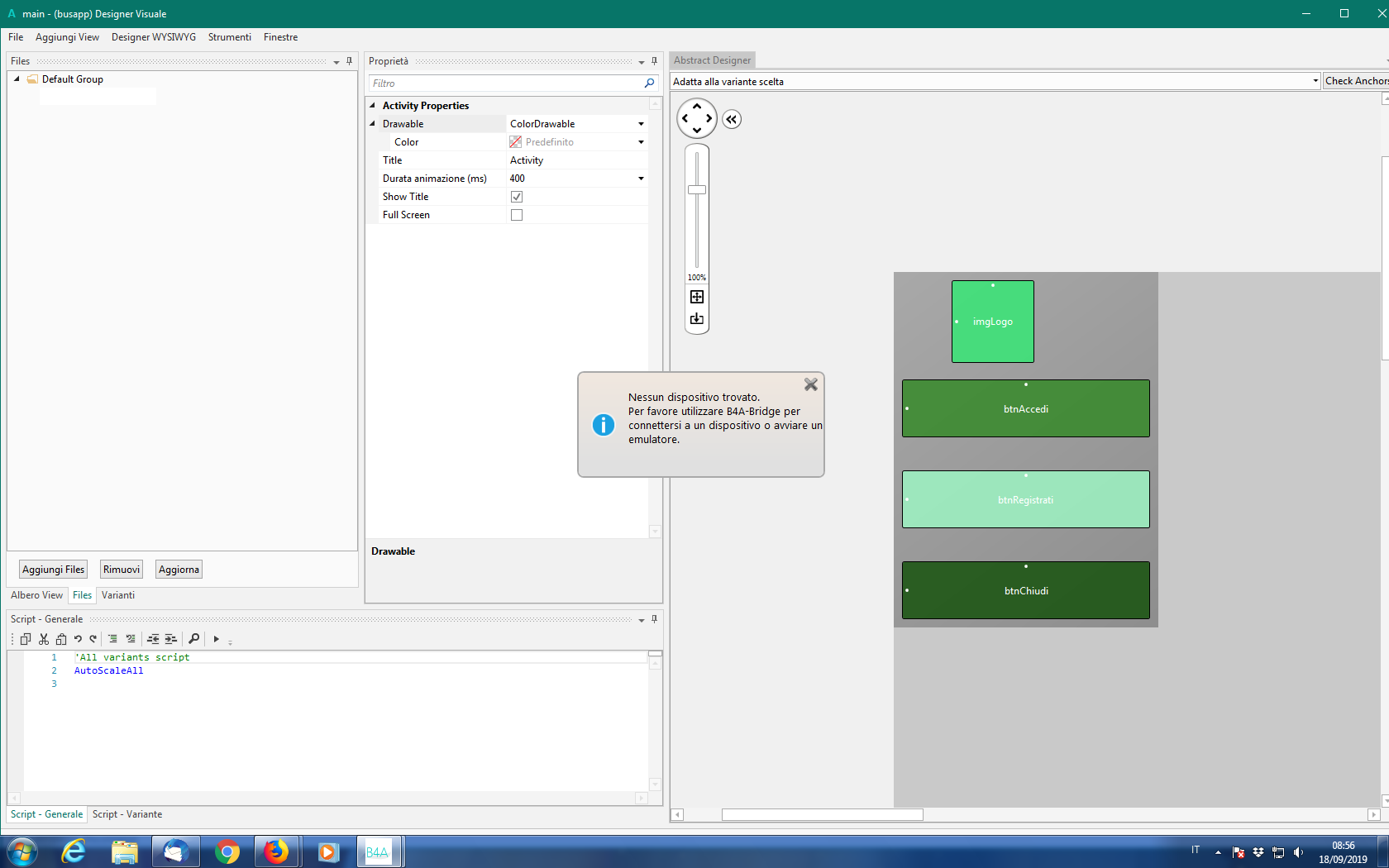Uncheck the Show Title checkbox
Viewport: 1389px width, 868px height.
tap(517, 197)
